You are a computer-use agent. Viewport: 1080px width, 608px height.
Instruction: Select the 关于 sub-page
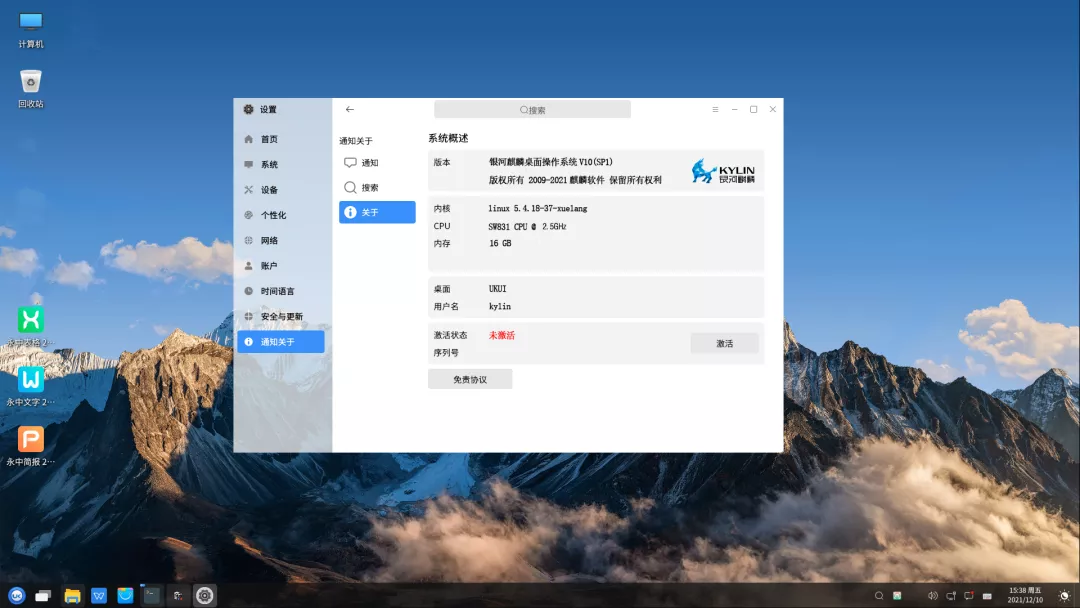[x=377, y=212]
